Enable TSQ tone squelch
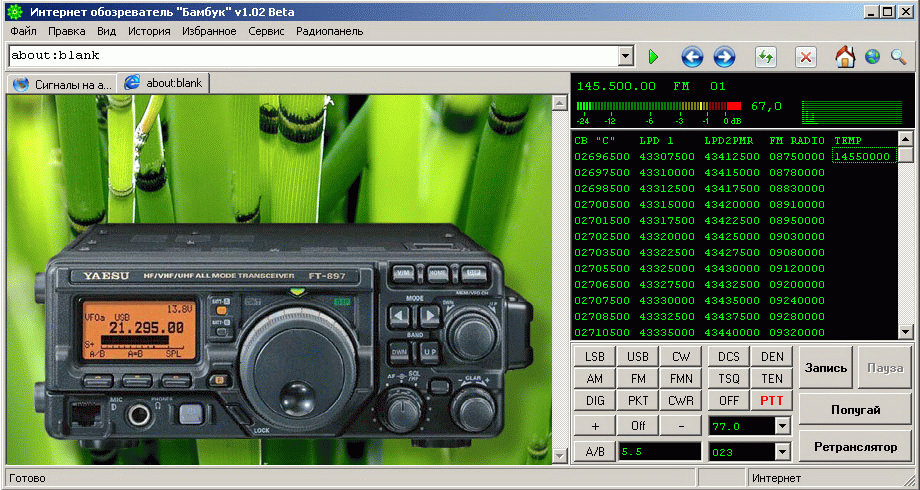 coord(729,379)
